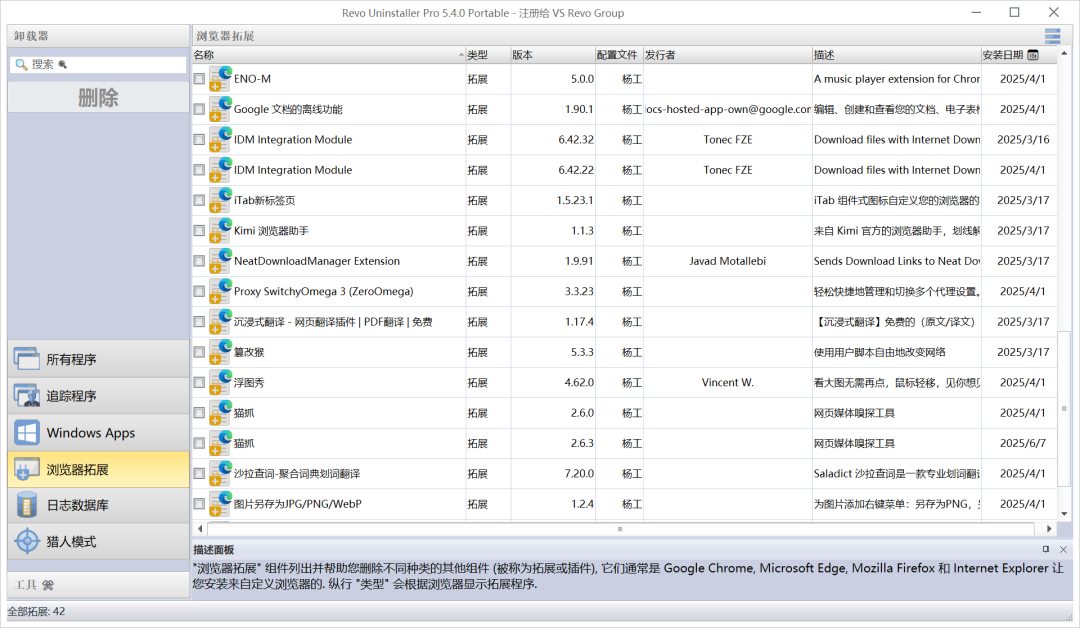Check the NeatDownloadManager Extension checkbox
The image size is (1080, 628).
[199, 260]
